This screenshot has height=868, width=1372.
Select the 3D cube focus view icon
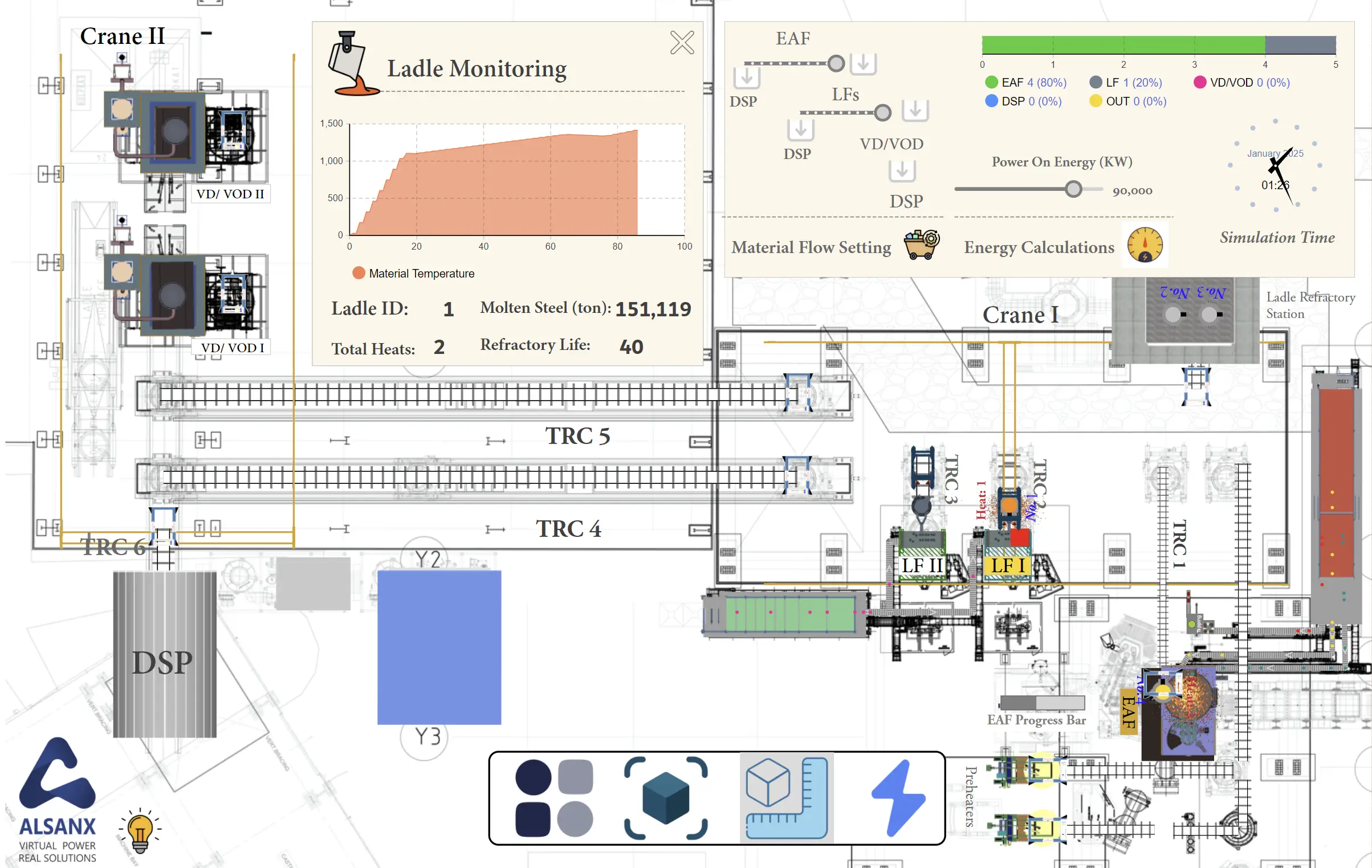(x=665, y=797)
